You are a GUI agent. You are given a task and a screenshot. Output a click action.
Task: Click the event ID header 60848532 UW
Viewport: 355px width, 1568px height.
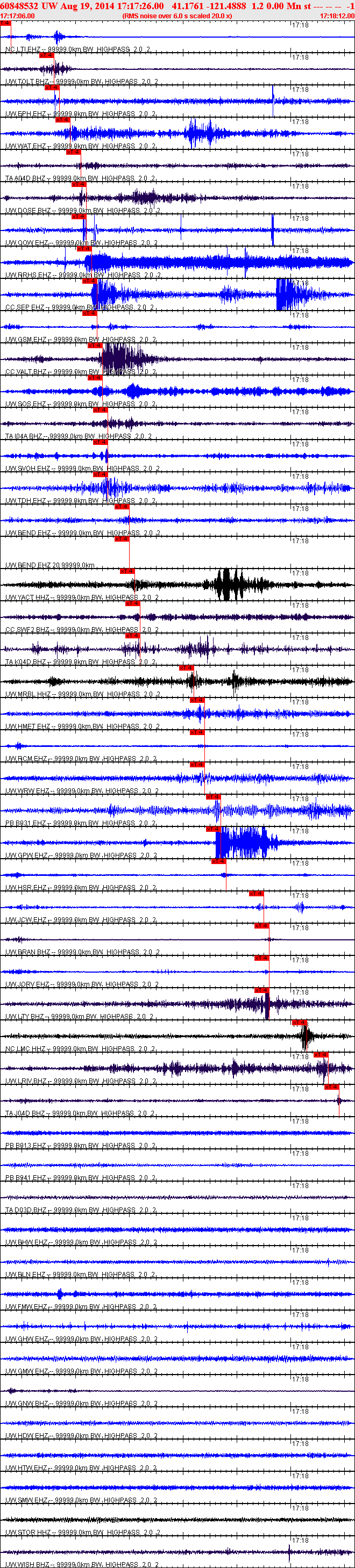pos(29,5)
